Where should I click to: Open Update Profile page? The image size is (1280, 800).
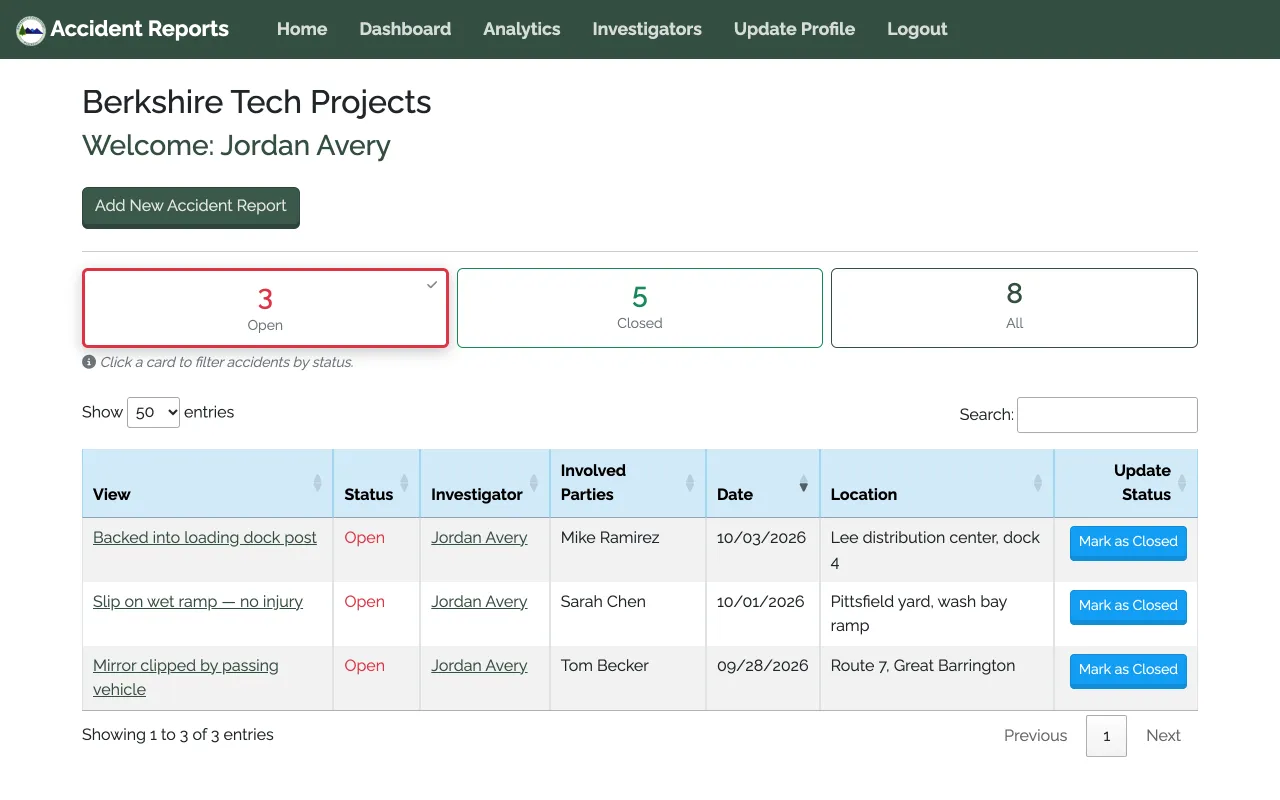794,29
